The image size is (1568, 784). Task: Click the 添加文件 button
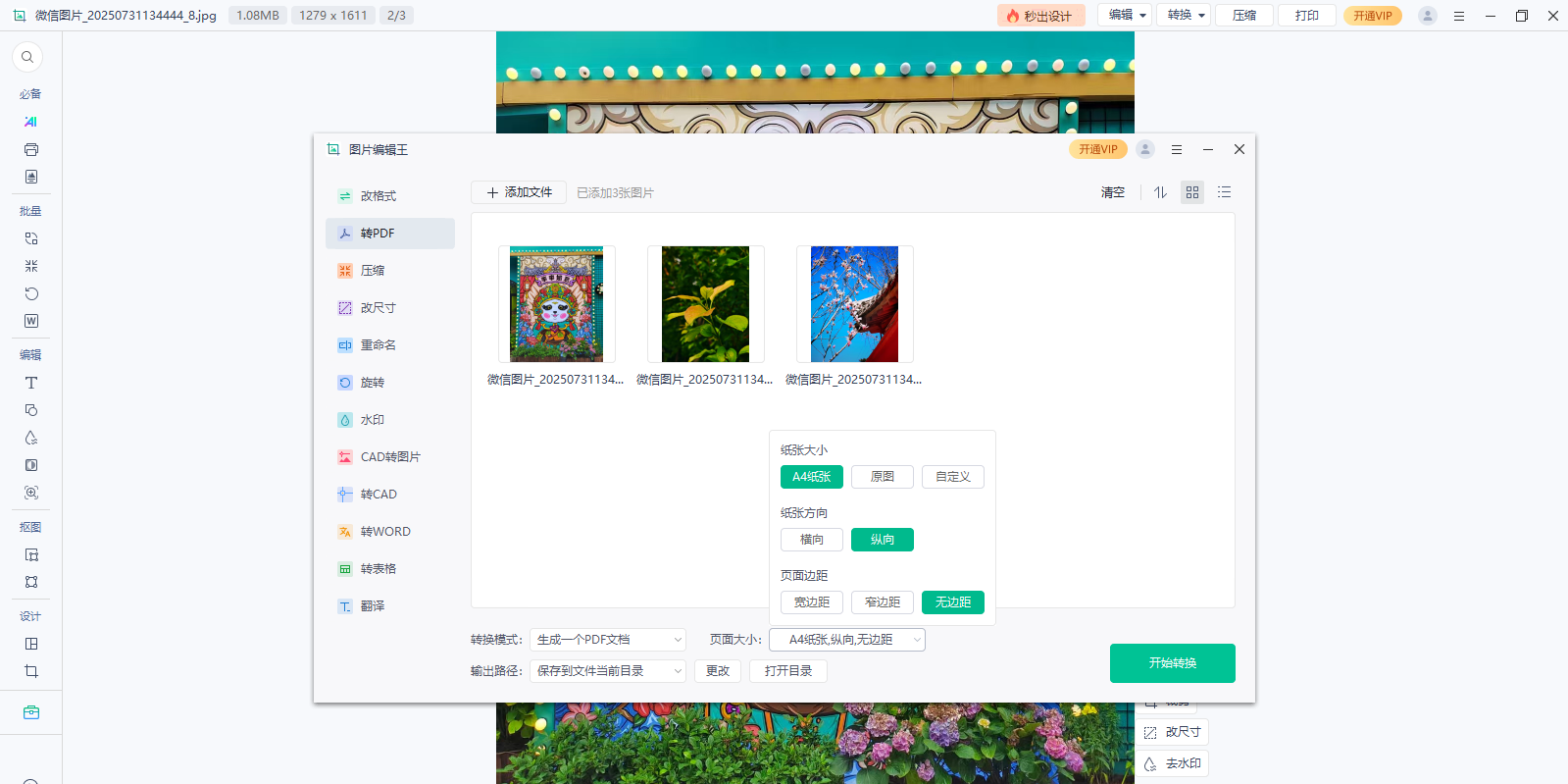519,192
